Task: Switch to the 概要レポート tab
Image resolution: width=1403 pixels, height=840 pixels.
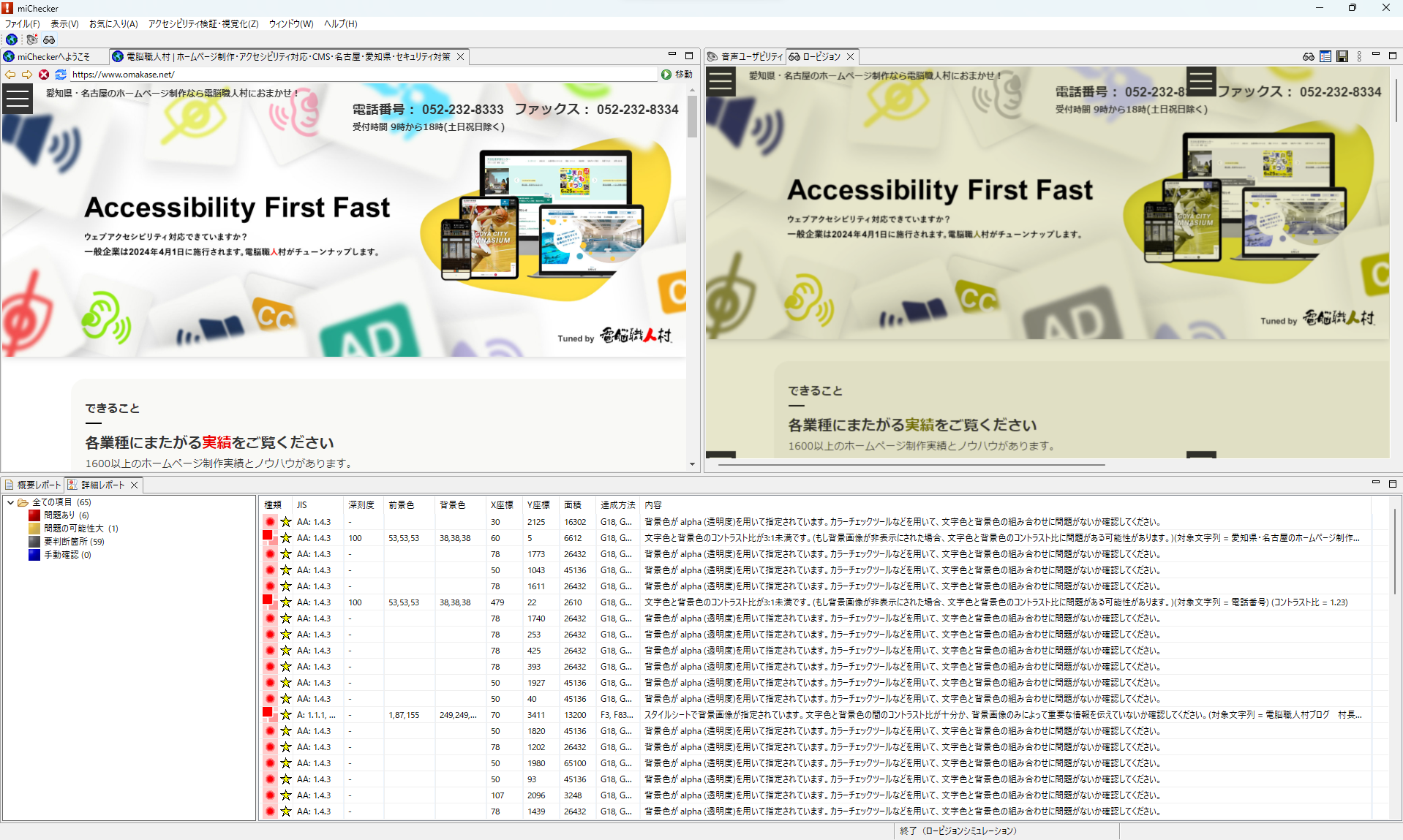Action: pos(34,485)
